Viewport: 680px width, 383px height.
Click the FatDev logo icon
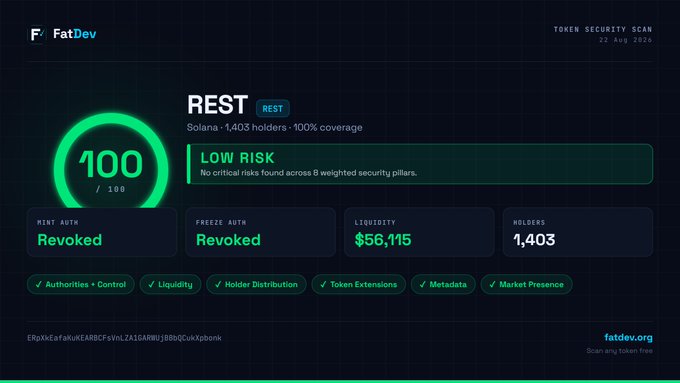coord(37,34)
